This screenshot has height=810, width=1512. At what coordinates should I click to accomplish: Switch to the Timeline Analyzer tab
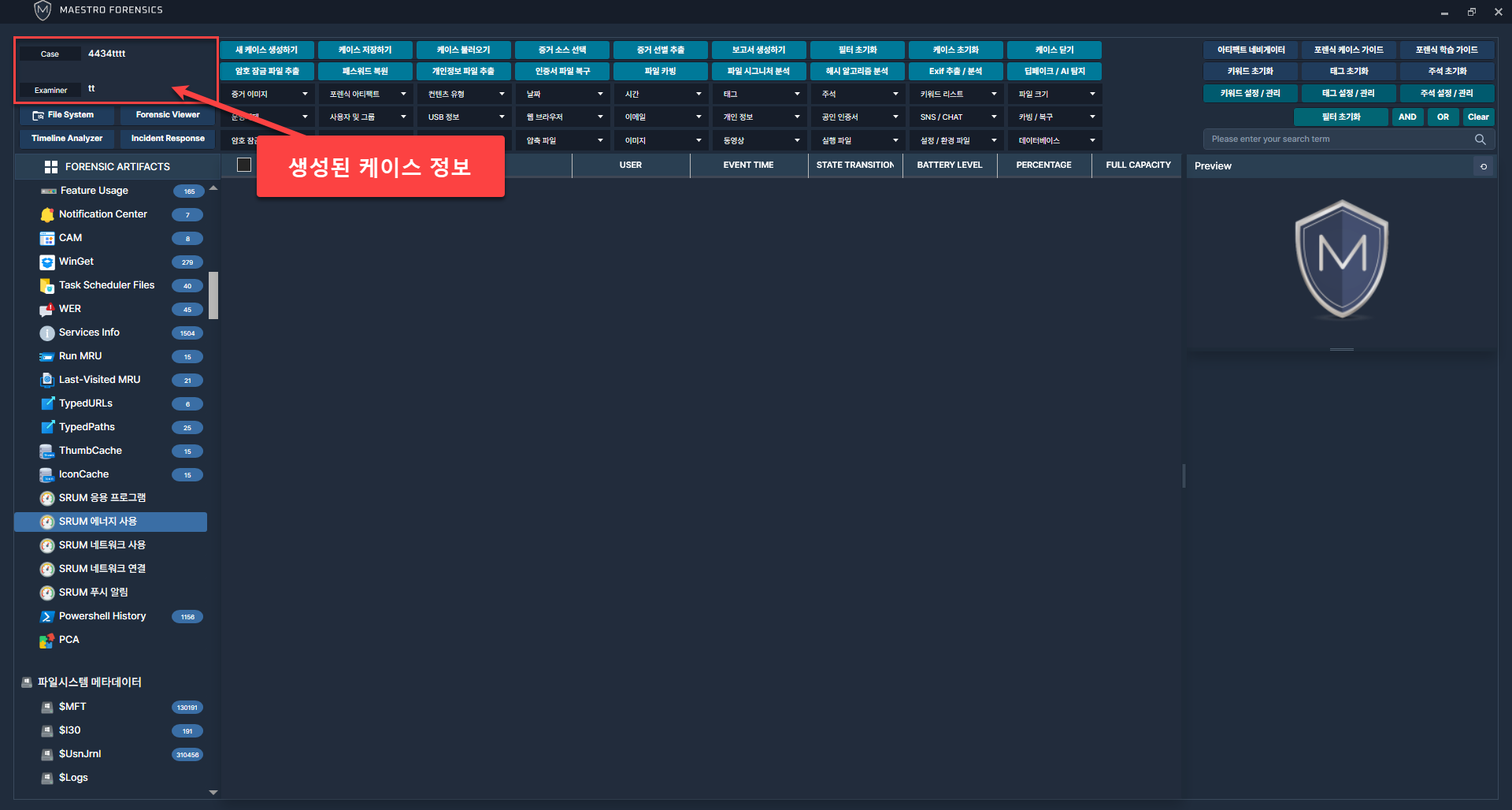[67, 139]
